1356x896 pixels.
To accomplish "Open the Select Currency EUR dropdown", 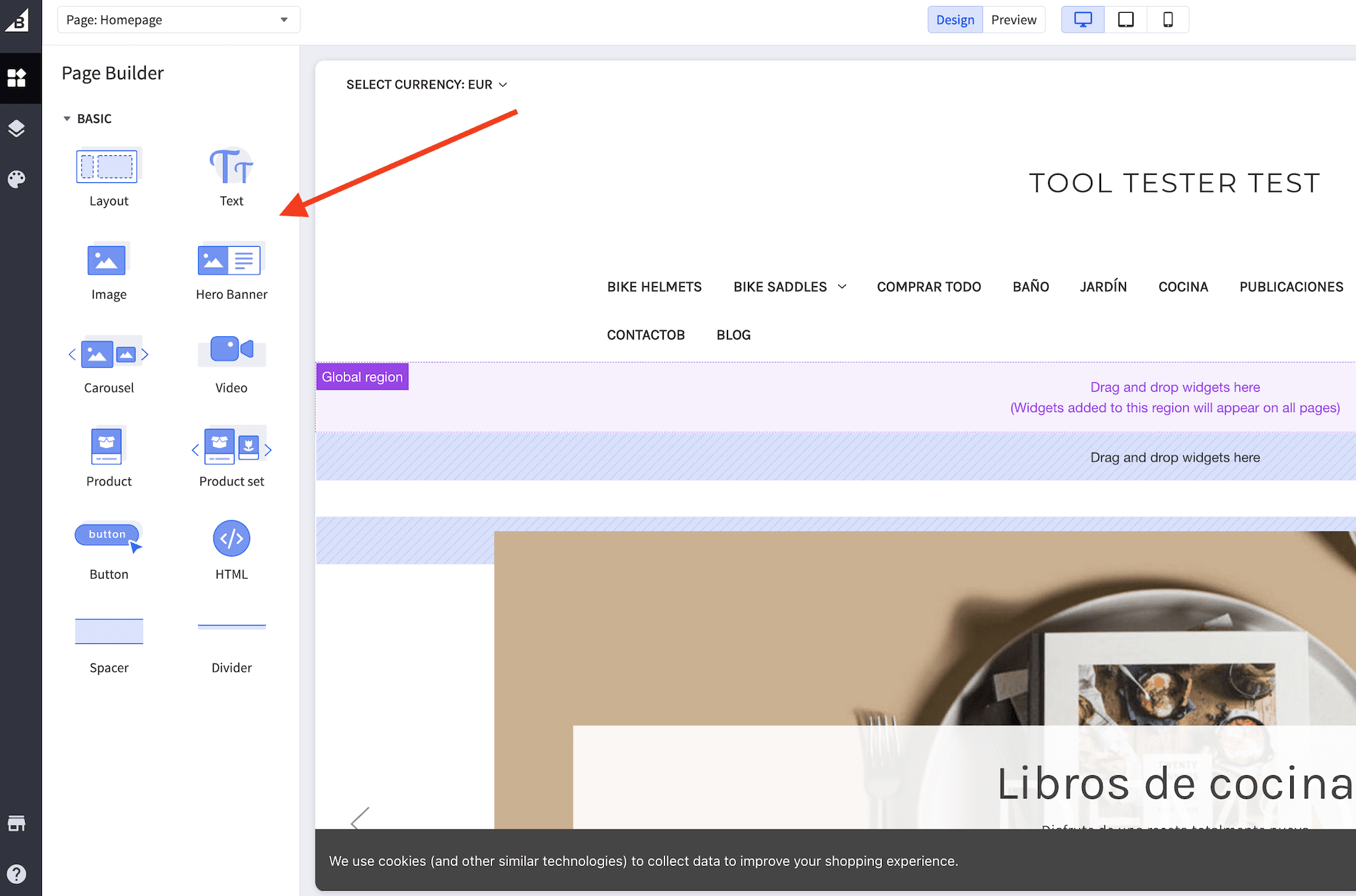I will pos(426,85).
